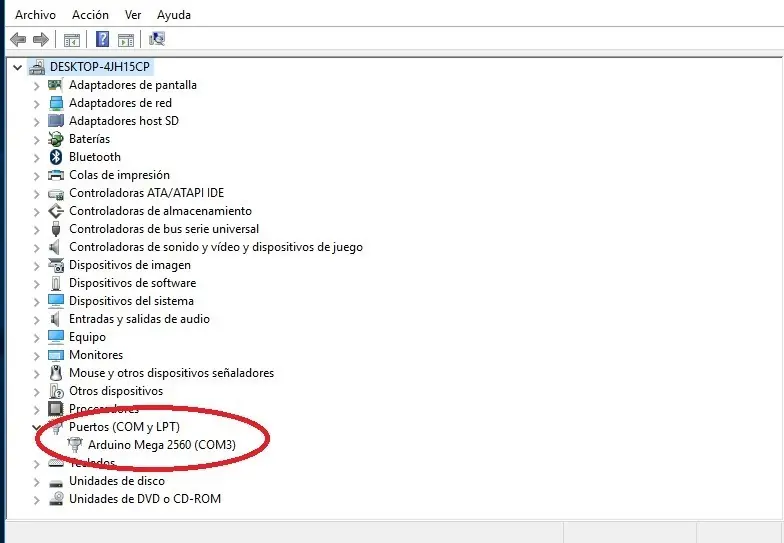The width and height of the screenshot is (784, 543).
Task: Select the Controladoras ATA/ATAPI IDE row
Action: [146, 193]
